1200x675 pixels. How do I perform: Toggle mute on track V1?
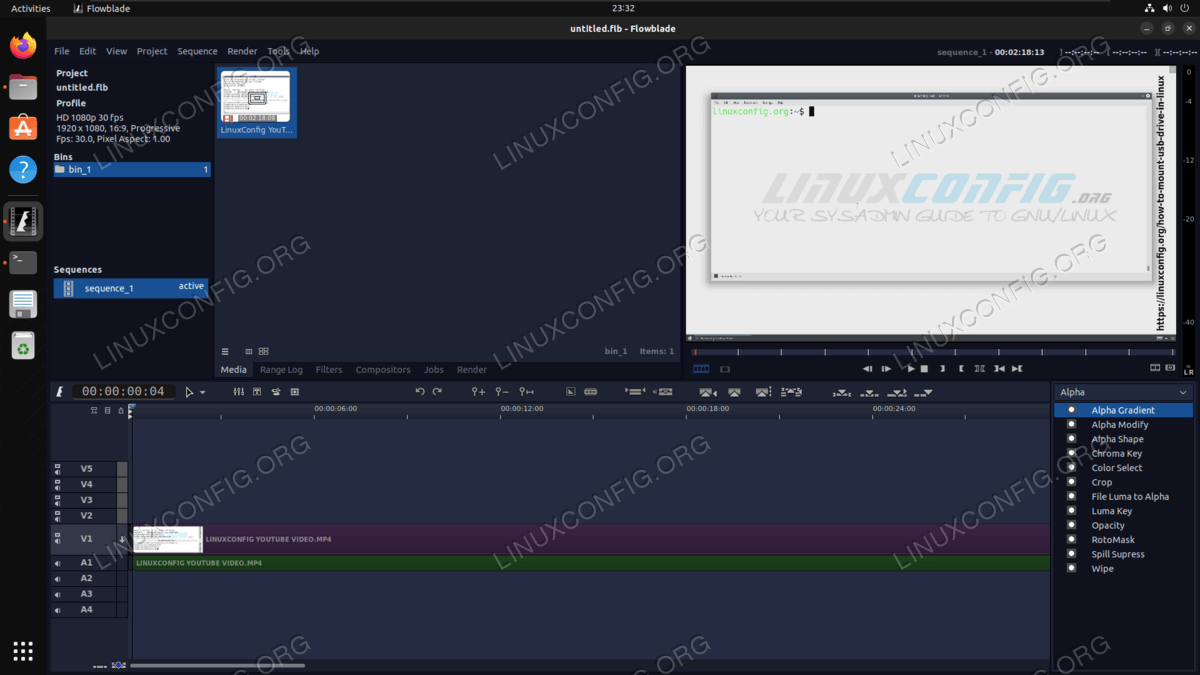[57, 539]
